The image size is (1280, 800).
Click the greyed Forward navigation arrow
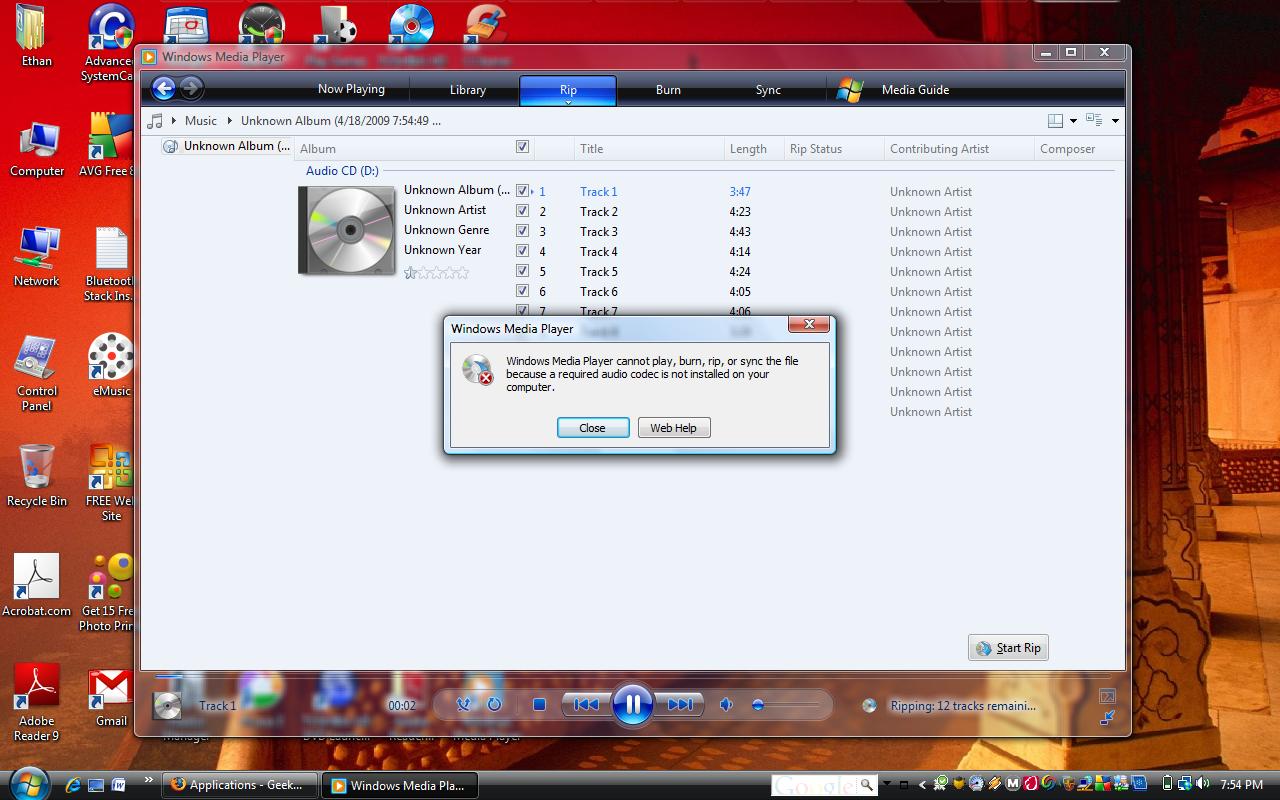point(191,89)
